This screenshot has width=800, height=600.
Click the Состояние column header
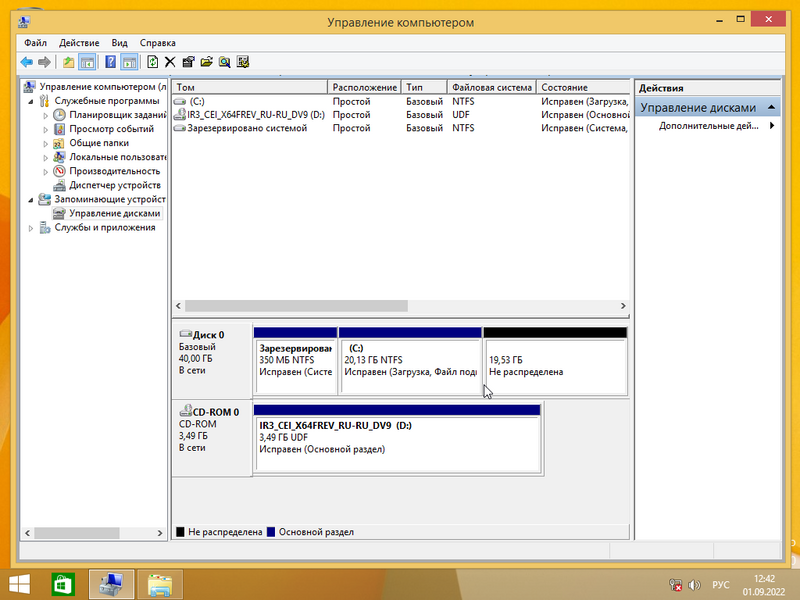[583, 87]
